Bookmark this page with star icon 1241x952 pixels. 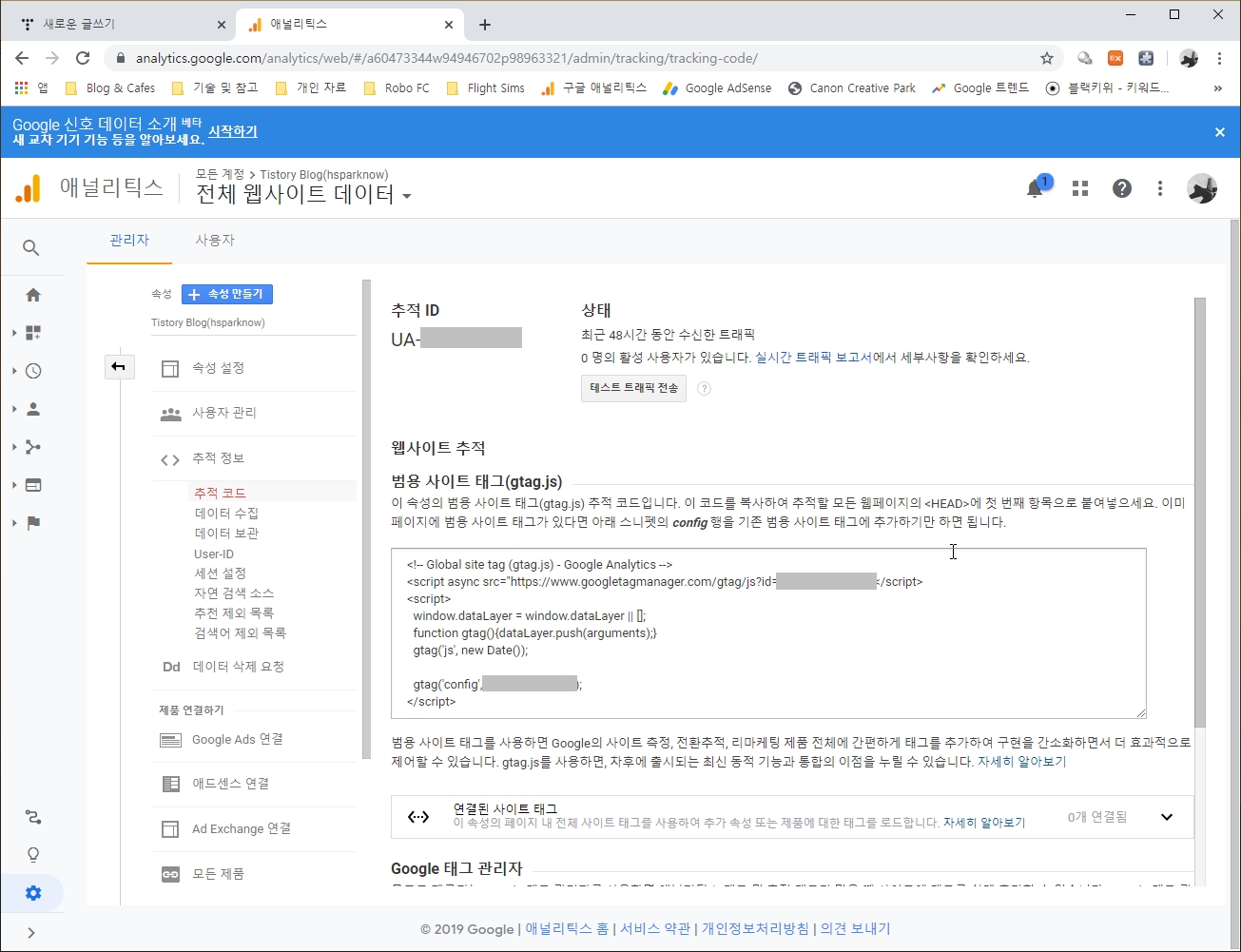pyautogui.click(x=1047, y=58)
